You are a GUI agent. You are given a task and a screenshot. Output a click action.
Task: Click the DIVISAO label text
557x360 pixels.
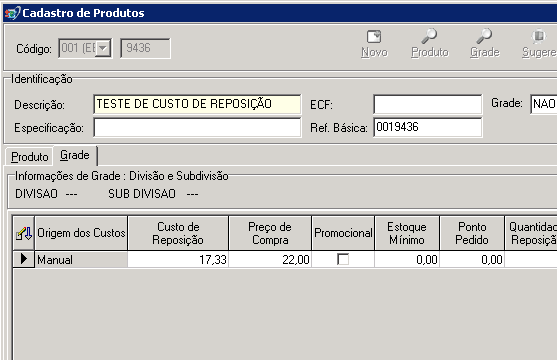(x=36, y=194)
